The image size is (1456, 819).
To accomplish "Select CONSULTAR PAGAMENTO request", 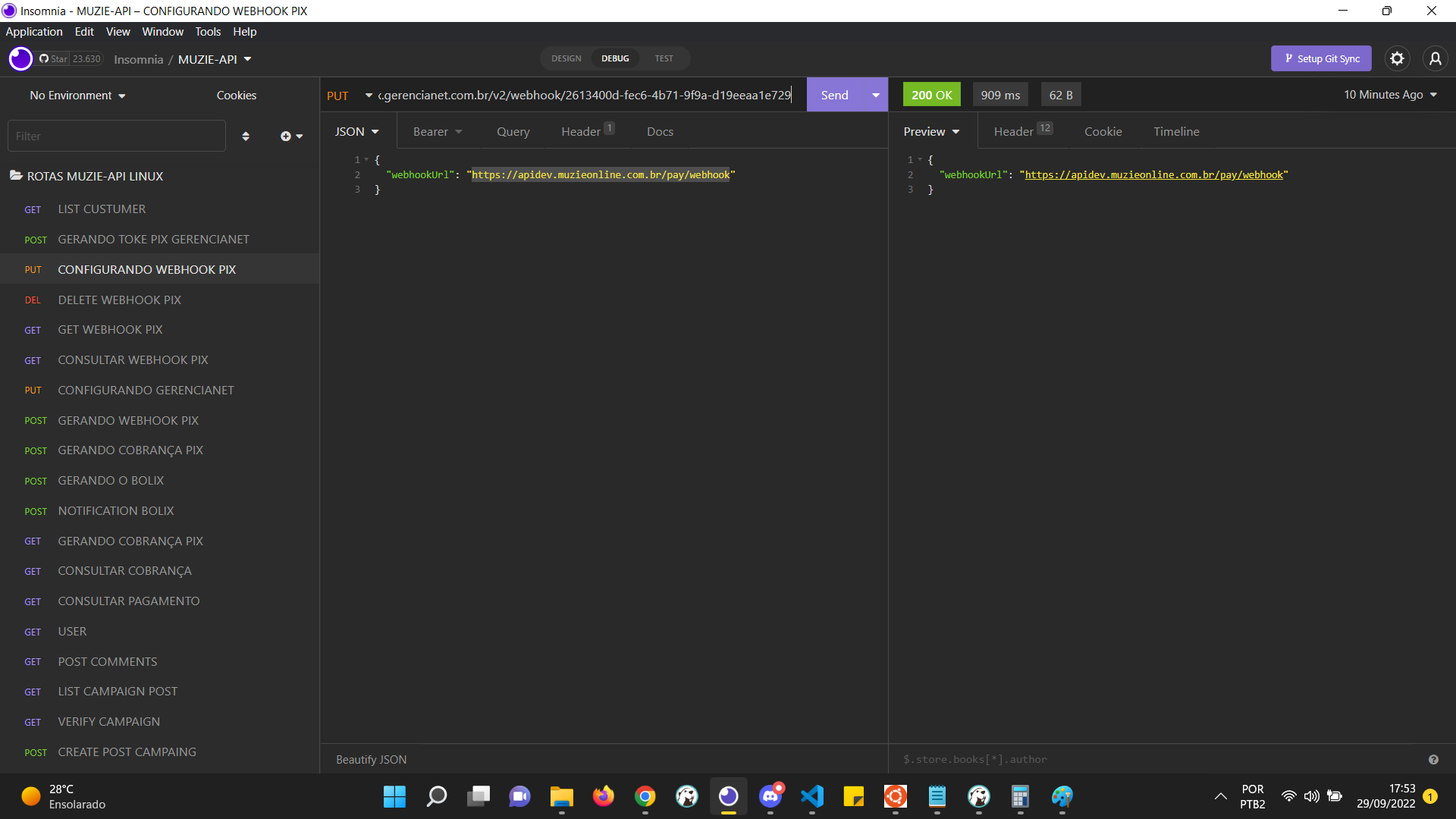I will [x=159, y=601].
